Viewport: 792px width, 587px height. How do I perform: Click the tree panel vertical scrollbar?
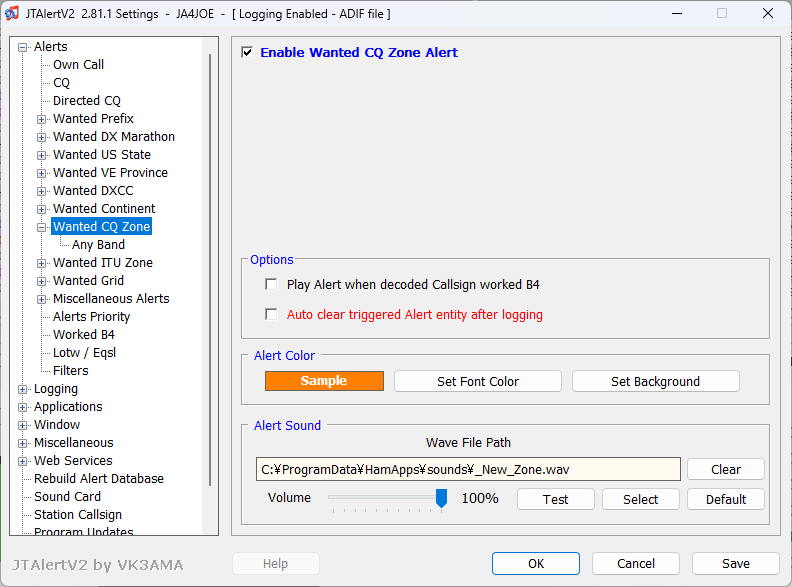pyautogui.click(x=210, y=270)
